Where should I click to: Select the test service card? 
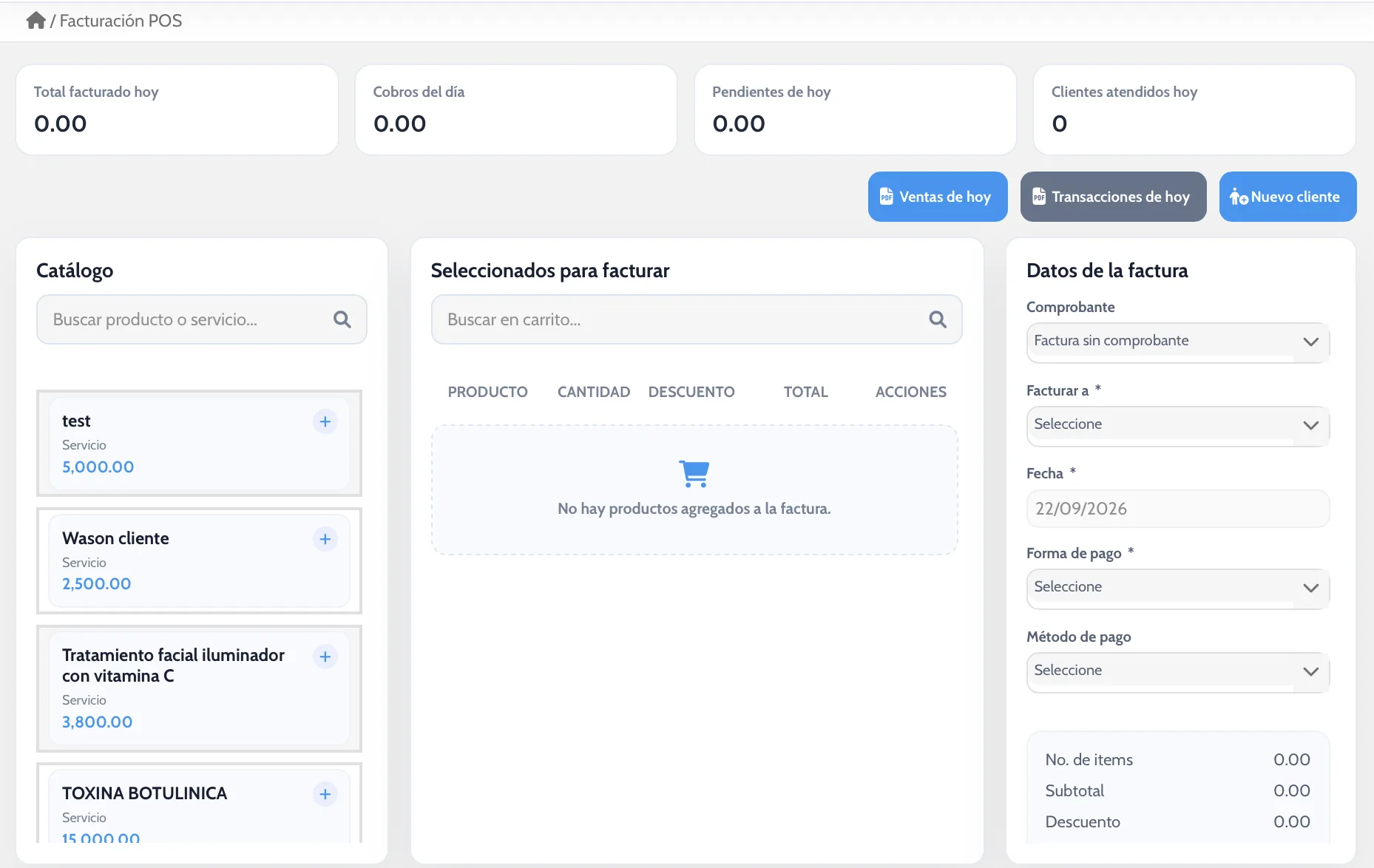click(199, 443)
